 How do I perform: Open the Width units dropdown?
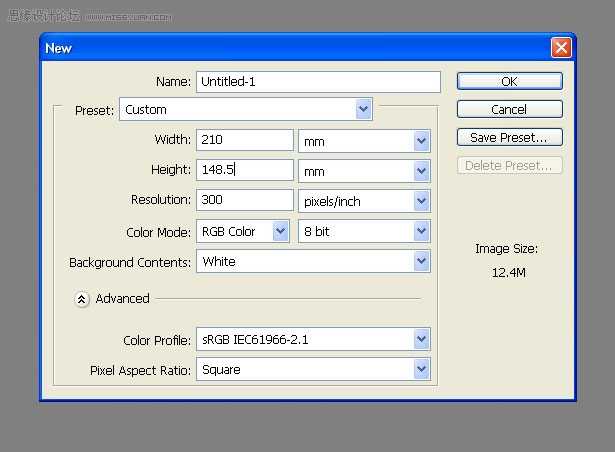(364, 141)
